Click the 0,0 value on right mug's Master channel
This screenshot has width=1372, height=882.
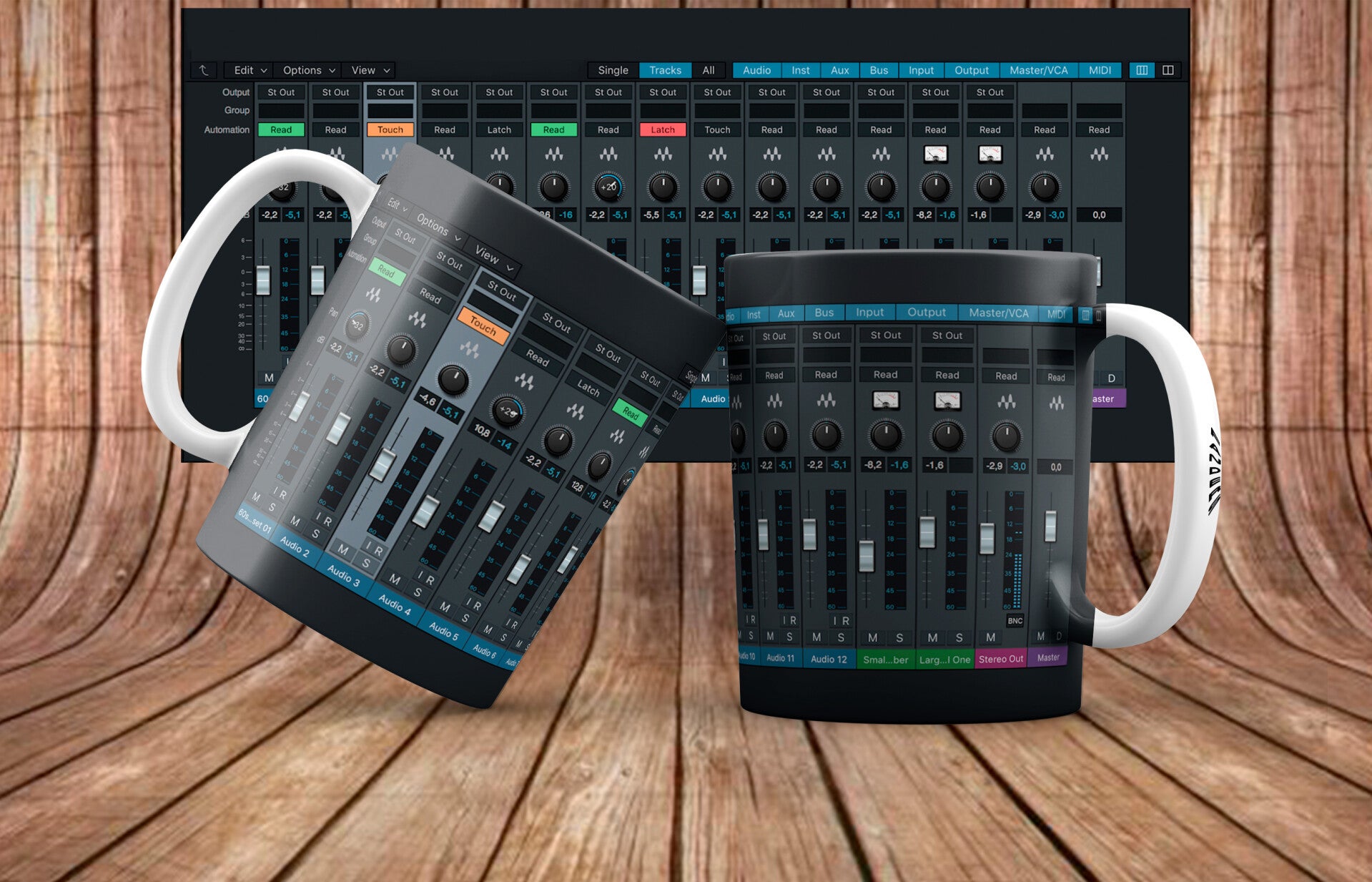tap(1055, 467)
